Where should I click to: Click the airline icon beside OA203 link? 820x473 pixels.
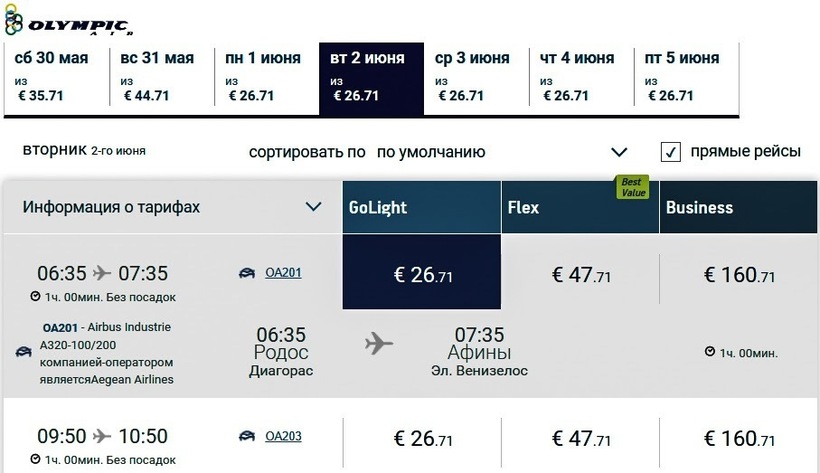click(x=246, y=437)
